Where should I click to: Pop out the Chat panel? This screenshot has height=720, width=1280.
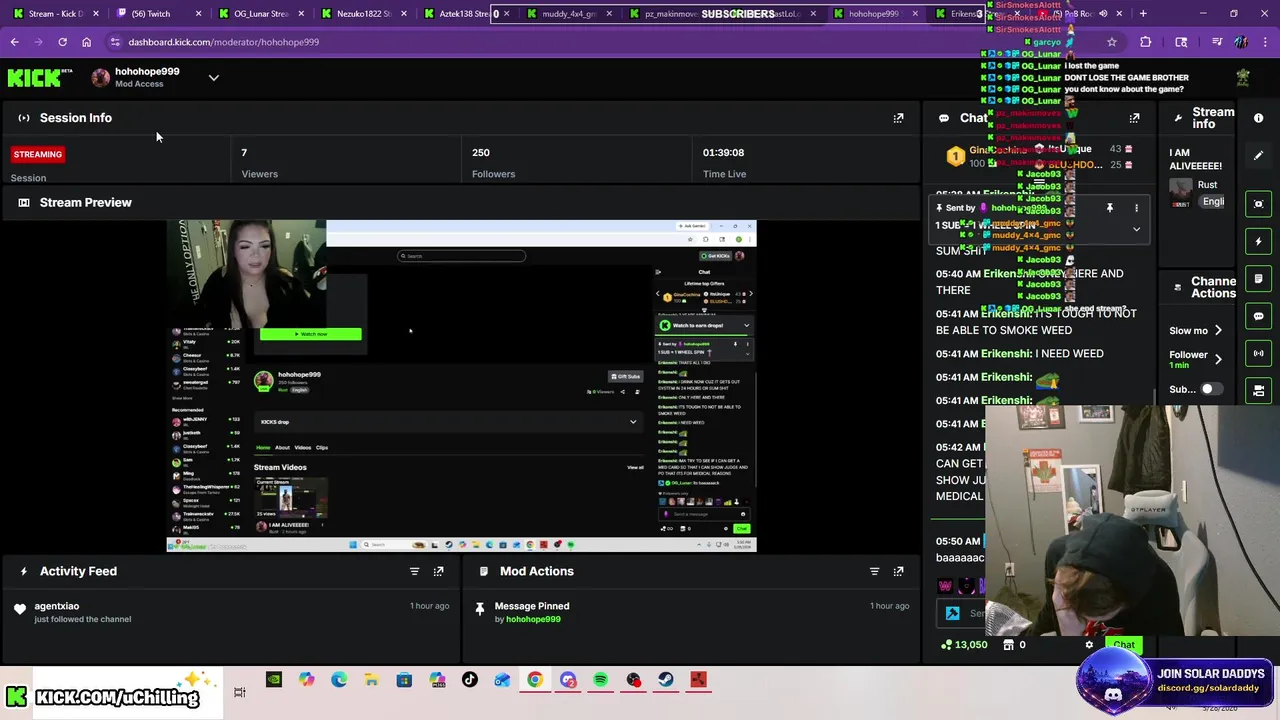(x=1134, y=118)
